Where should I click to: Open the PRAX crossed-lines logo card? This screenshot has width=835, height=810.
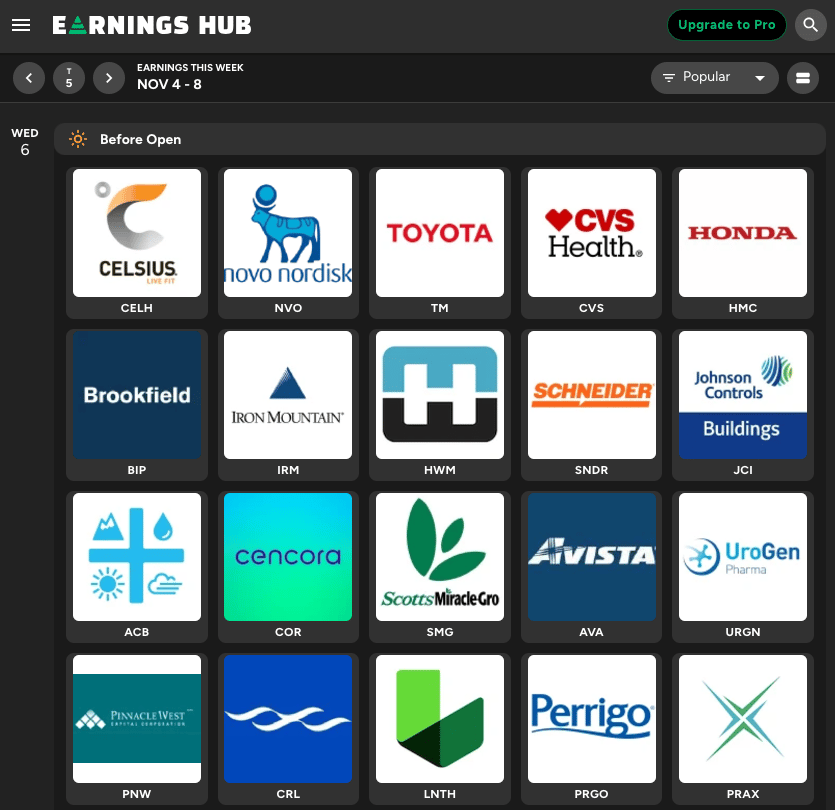point(743,729)
